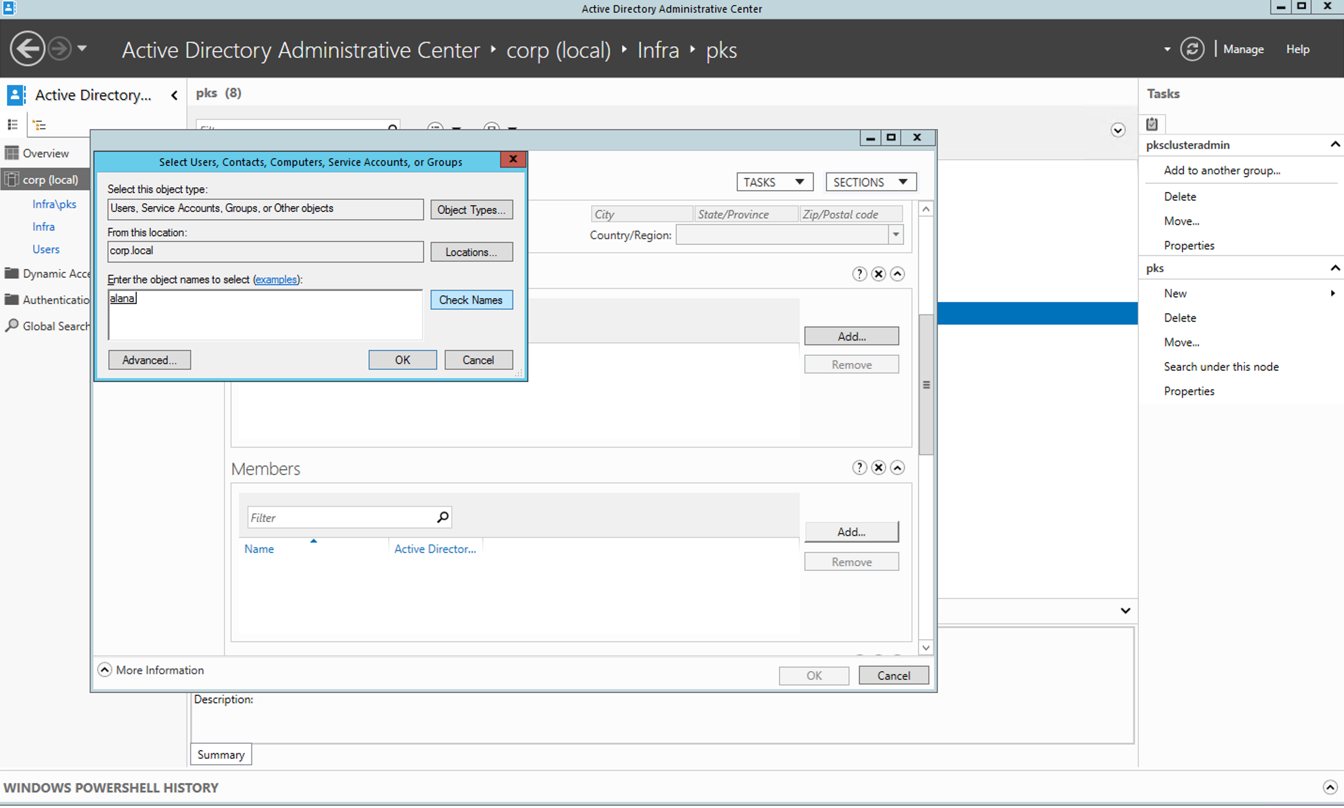Screen dimensions: 1344x808
Task: Click the Global Search magnifier icon
Action: [12, 326]
